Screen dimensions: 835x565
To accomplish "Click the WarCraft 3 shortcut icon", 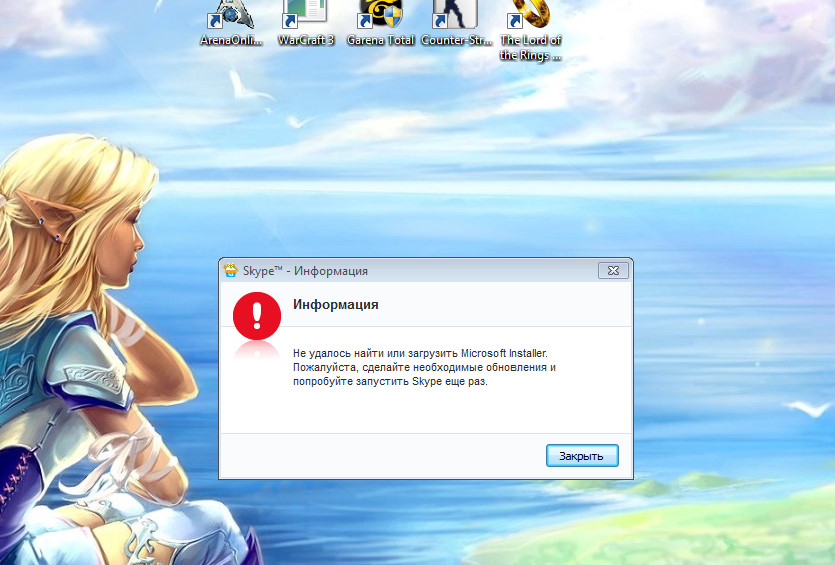I will pyautogui.click(x=304, y=14).
